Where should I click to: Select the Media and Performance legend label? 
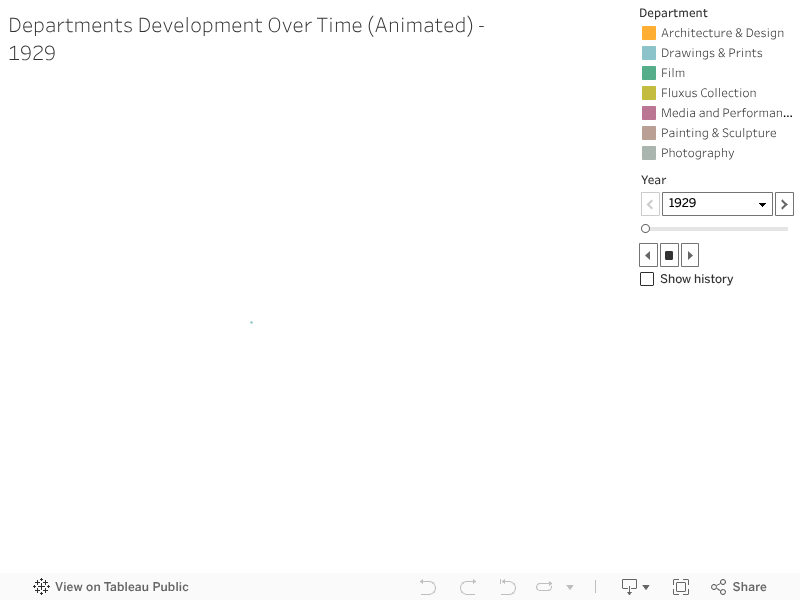click(x=727, y=113)
